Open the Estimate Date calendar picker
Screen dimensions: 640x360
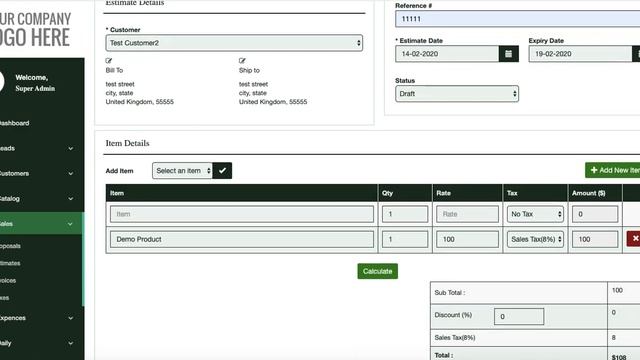click(509, 54)
